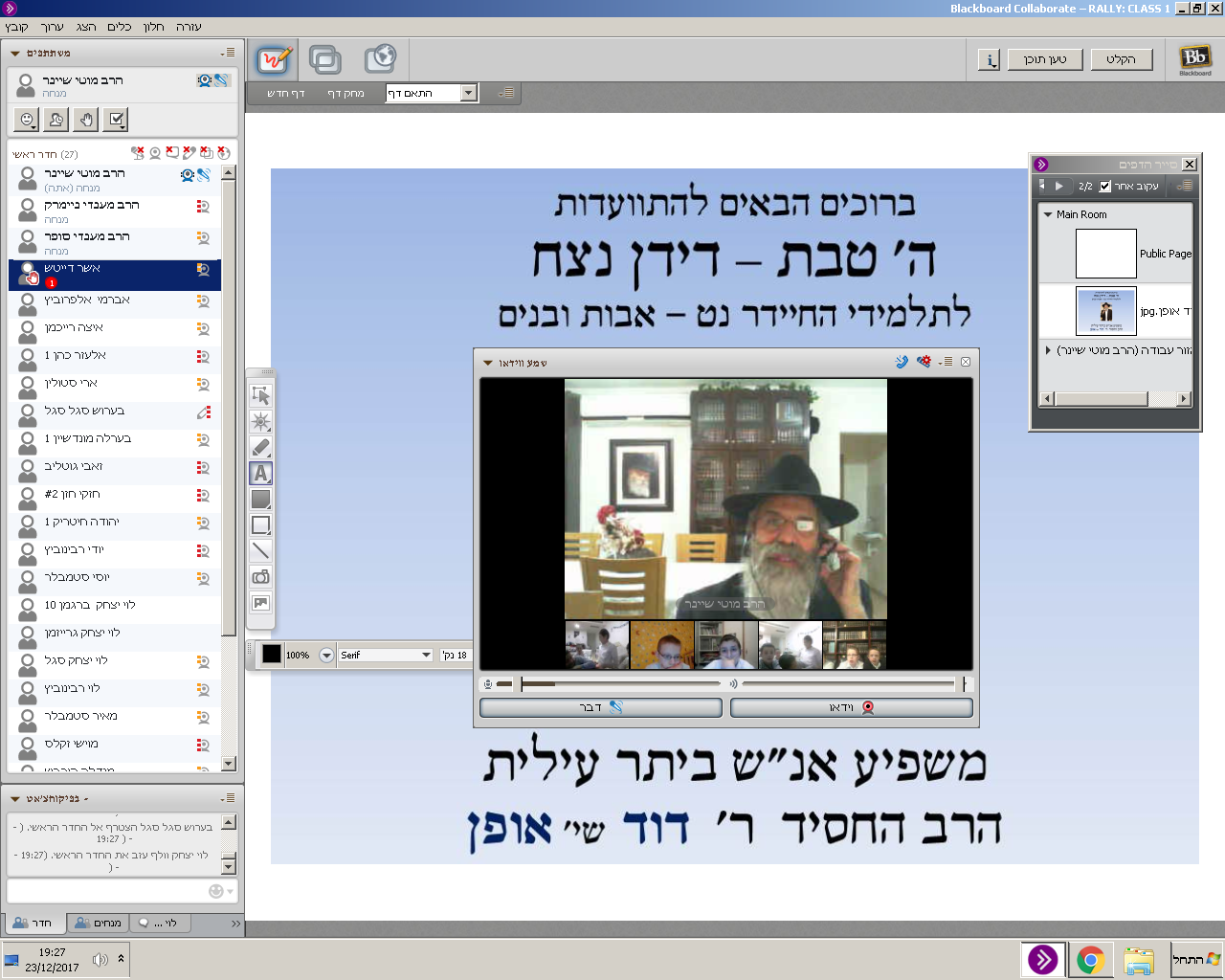Expand the work area tree node
The height and width of the screenshot is (980, 1225).
[x=1048, y=350]
